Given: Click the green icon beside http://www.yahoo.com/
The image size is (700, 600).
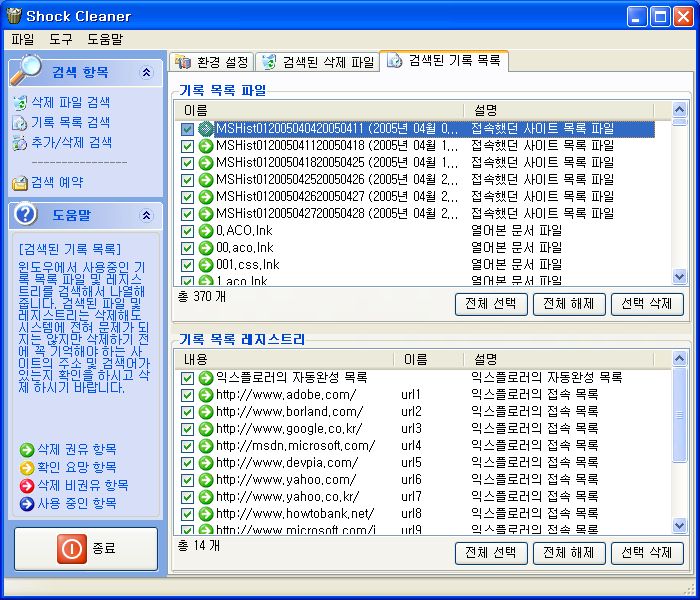Looking at the screenshot, I should pyautogui.click(x=206, y=480).
